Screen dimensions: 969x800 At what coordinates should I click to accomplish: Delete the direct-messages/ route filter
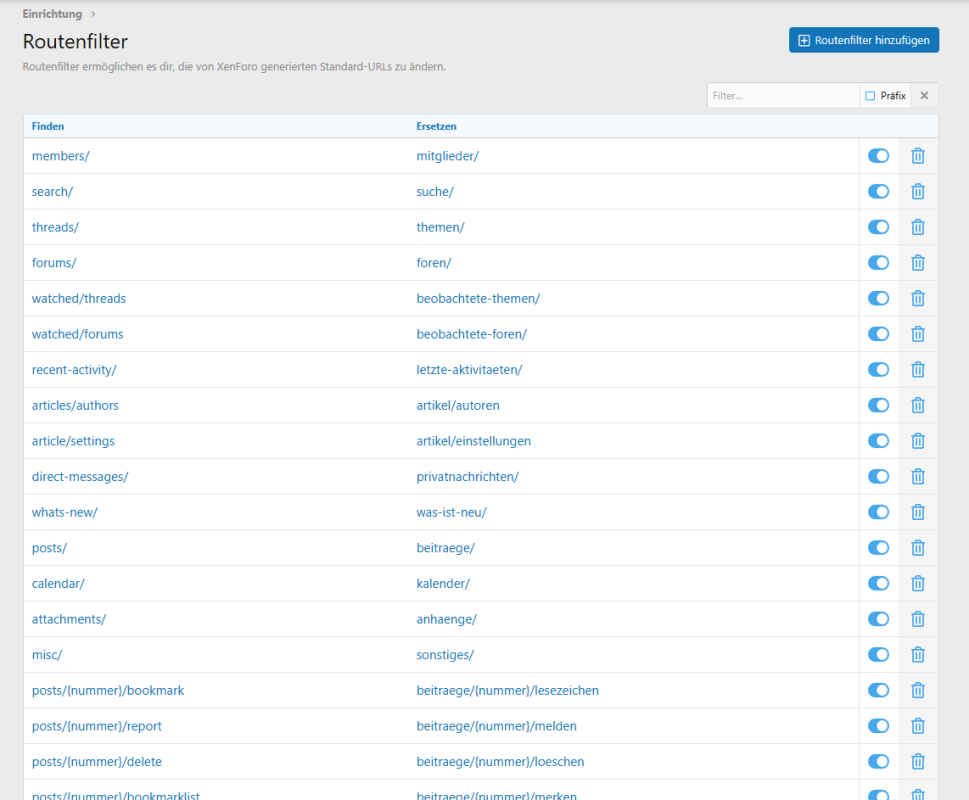[x=918, y=476]
